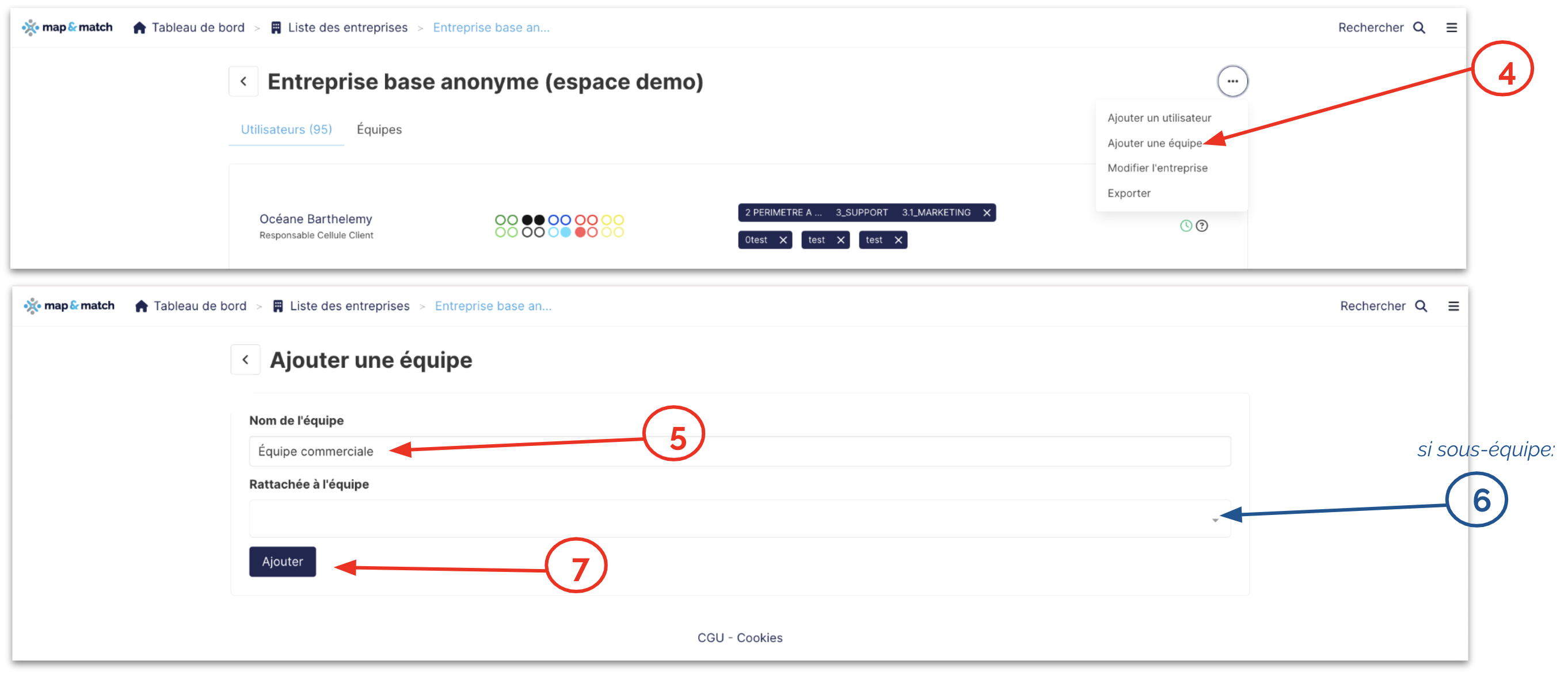
Task: Click back arrow beside Ajouter une équipe
Action: 245,360
